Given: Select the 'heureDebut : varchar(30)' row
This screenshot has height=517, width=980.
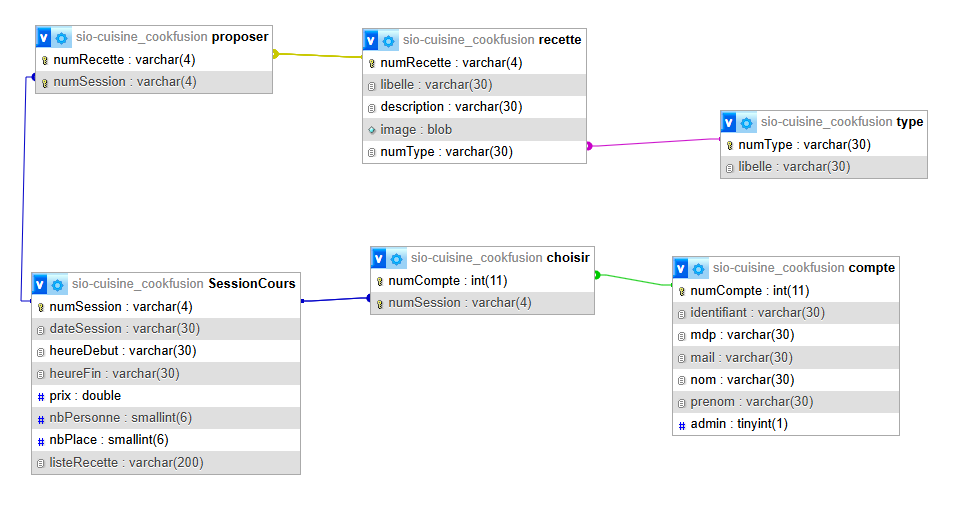Looking at the screenshot, I should [166, 351].
